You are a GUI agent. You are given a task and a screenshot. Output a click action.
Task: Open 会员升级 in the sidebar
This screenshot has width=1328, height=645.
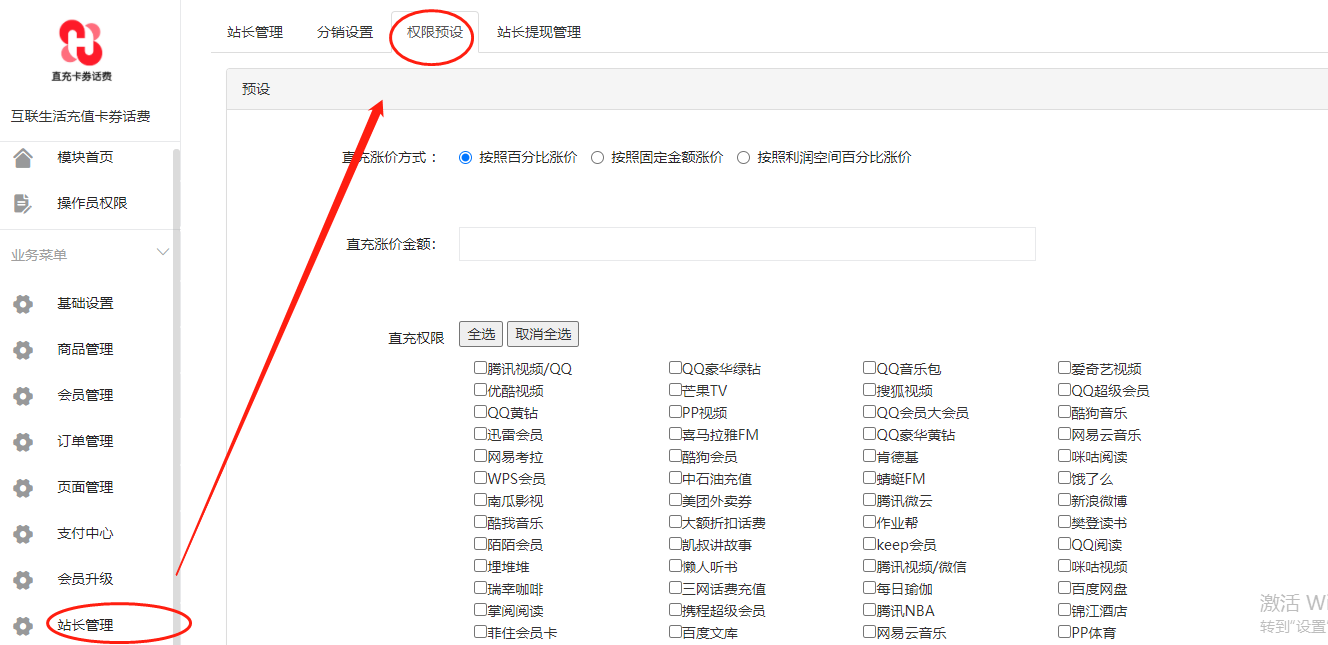tap(85, 579)
